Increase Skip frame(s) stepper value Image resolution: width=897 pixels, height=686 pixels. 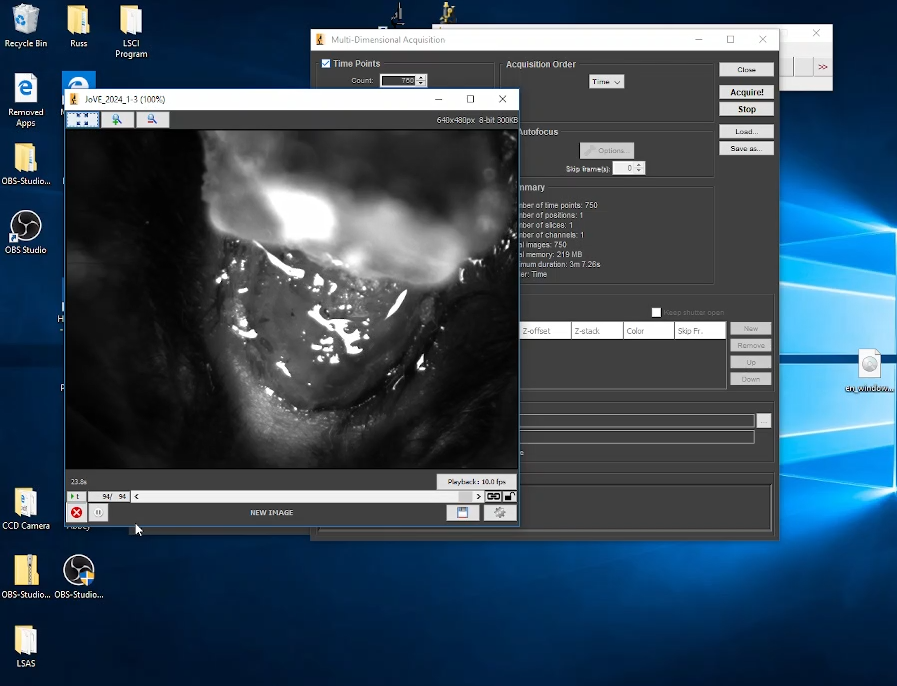(x=640, y=166)
